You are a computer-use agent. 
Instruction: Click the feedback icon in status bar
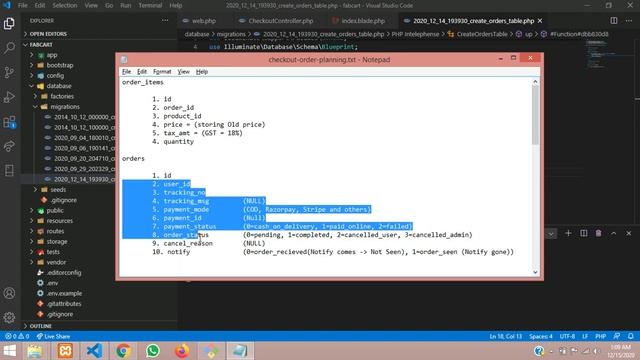(x=617, y=336)
